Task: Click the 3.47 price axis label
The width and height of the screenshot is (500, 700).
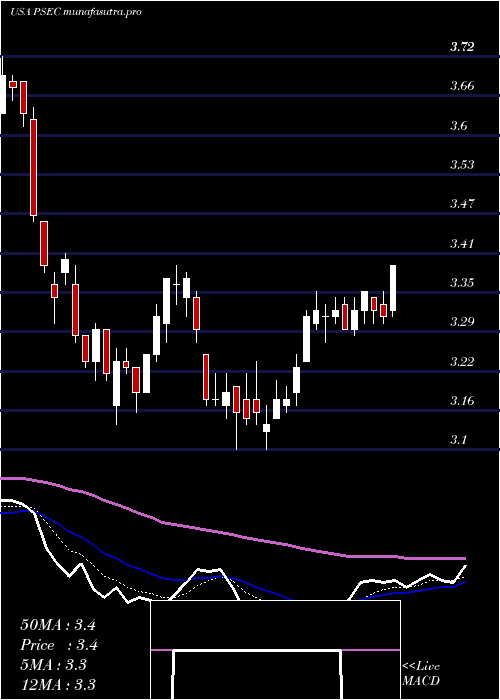Action: pos(462,204)
